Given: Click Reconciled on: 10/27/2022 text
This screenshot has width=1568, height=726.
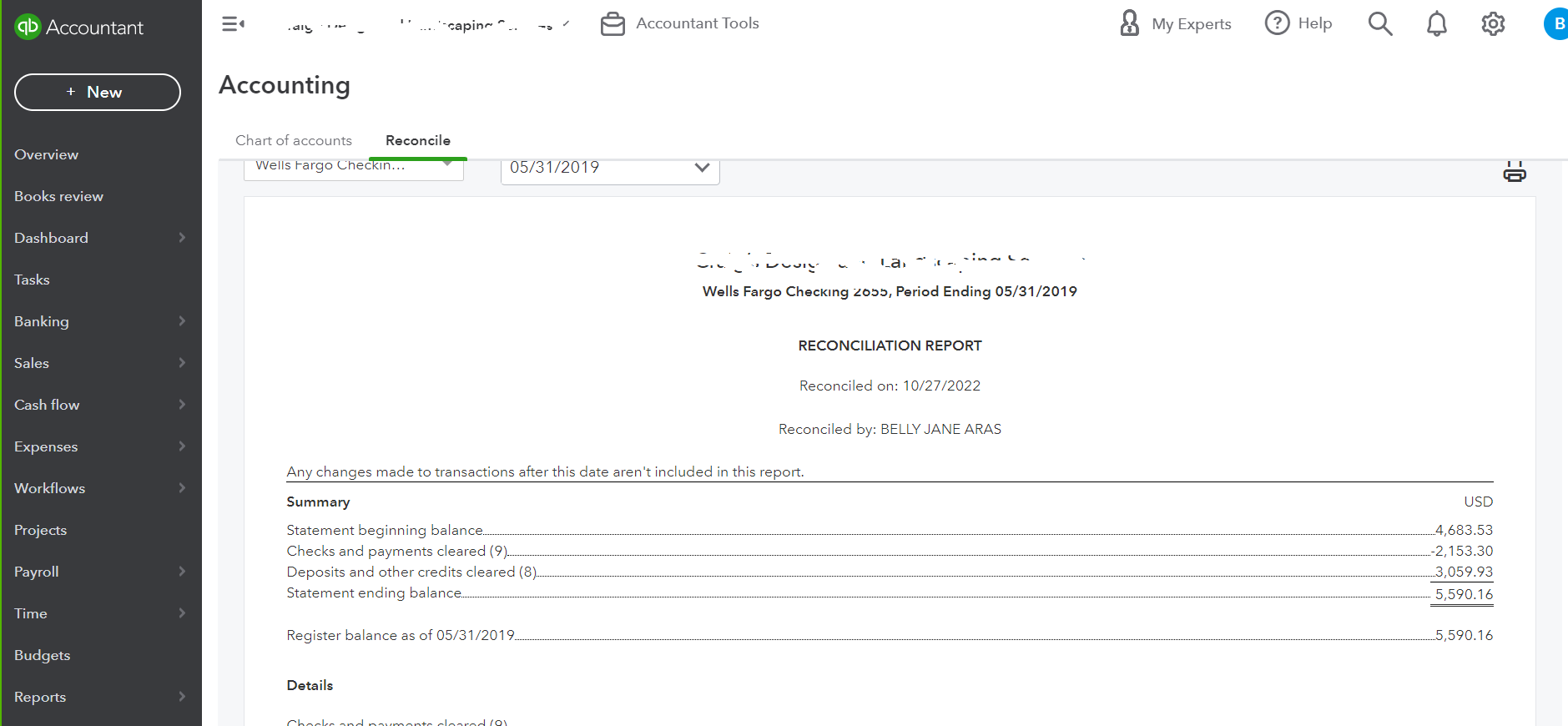Looking at the screenshot, I should click(890, 386).
